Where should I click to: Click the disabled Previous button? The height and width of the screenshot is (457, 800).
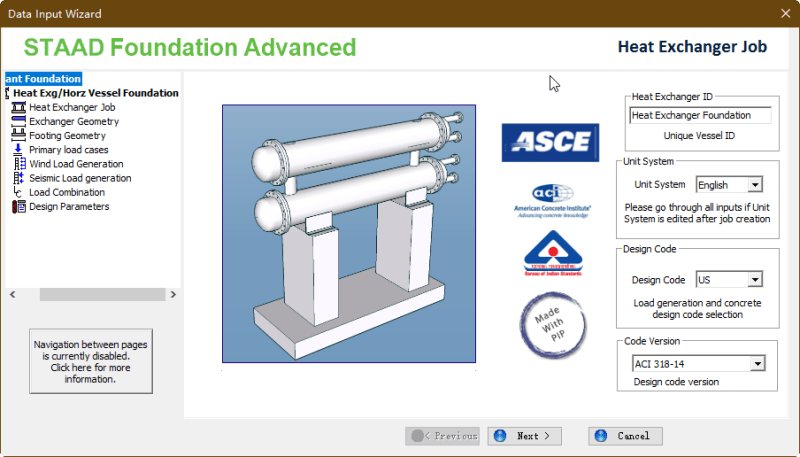click(x=442, y=436)
